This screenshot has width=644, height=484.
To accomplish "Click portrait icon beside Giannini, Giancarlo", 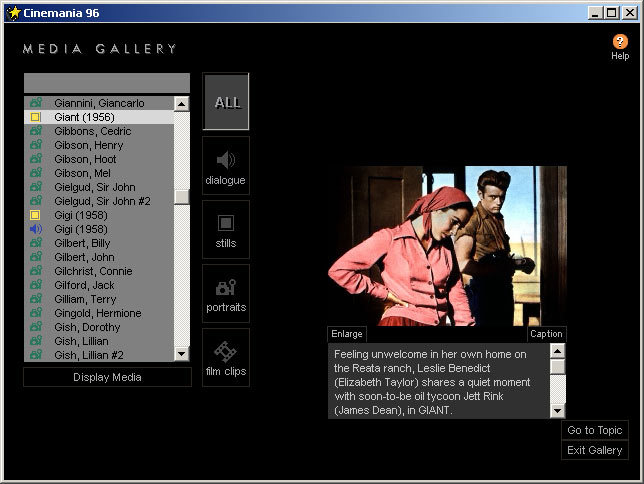I will (36, 103).
